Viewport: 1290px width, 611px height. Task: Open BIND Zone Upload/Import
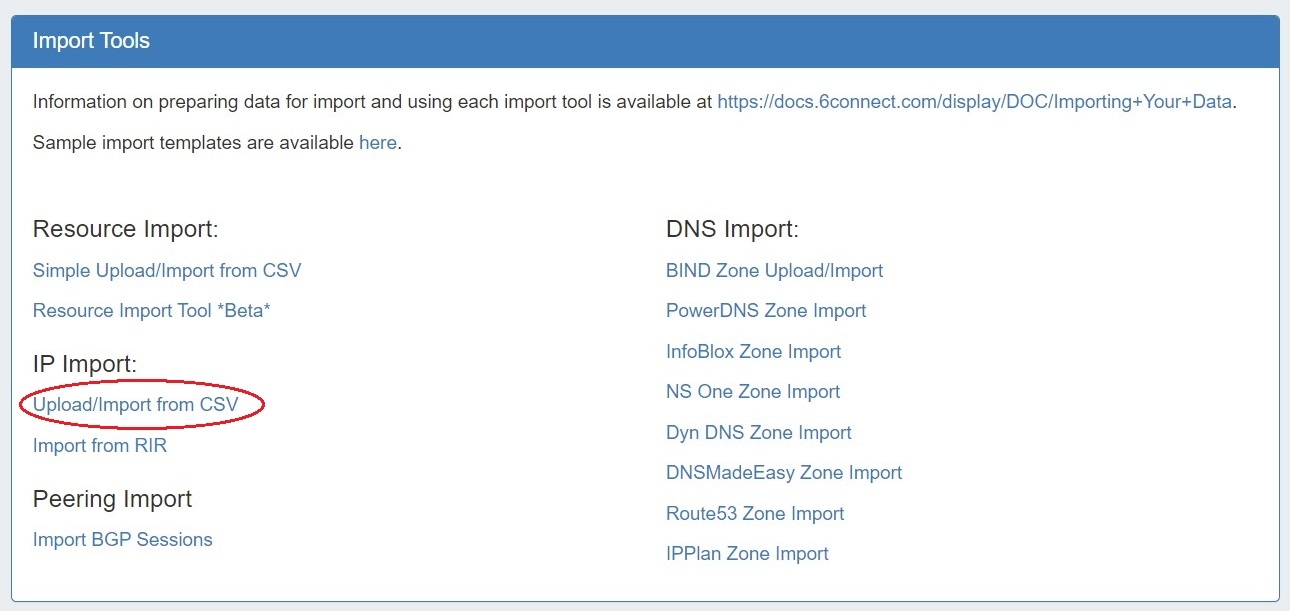pyautogui.click(x=774, y=270)
